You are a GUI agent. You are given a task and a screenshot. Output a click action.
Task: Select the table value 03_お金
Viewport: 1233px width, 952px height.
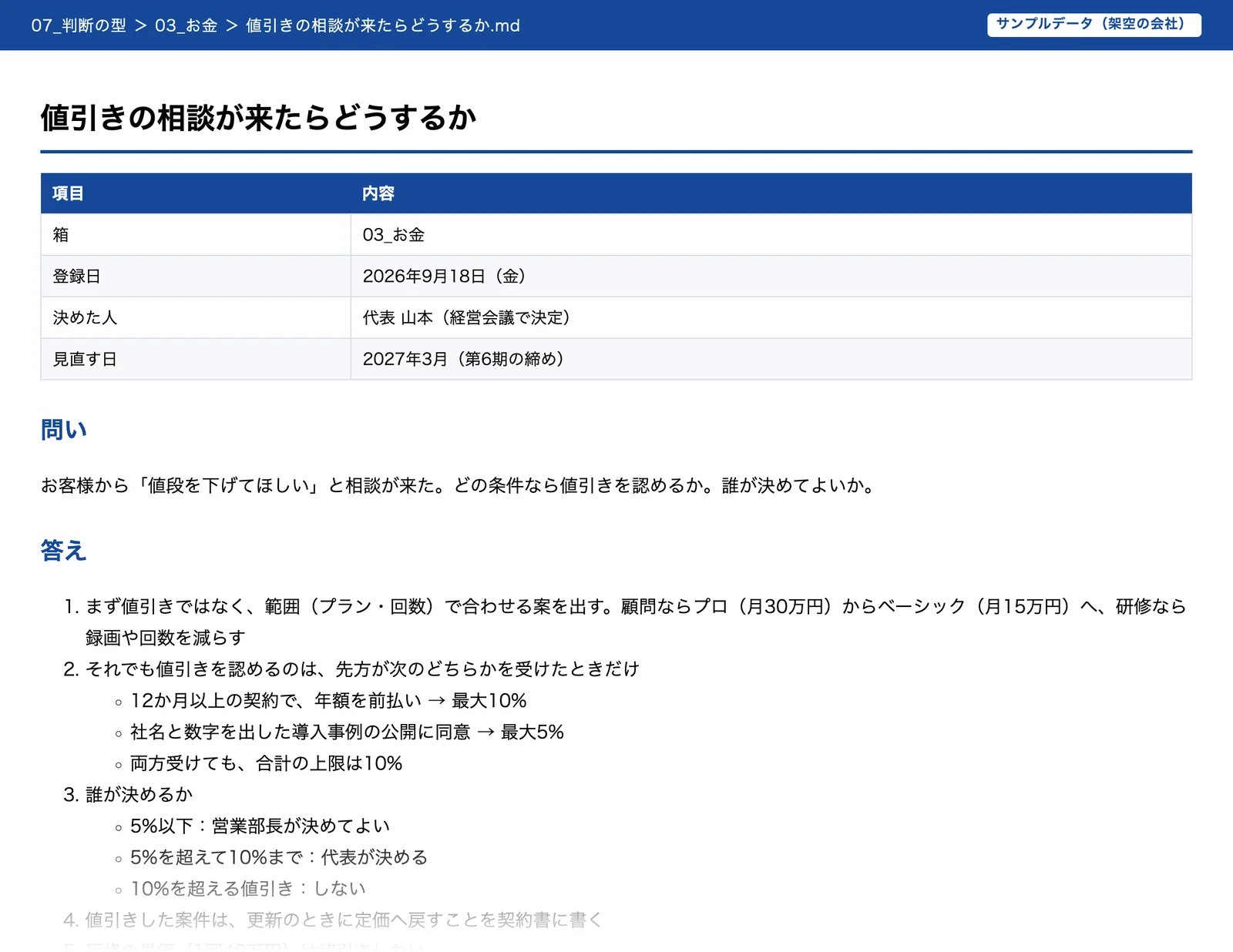coord(394,235)
